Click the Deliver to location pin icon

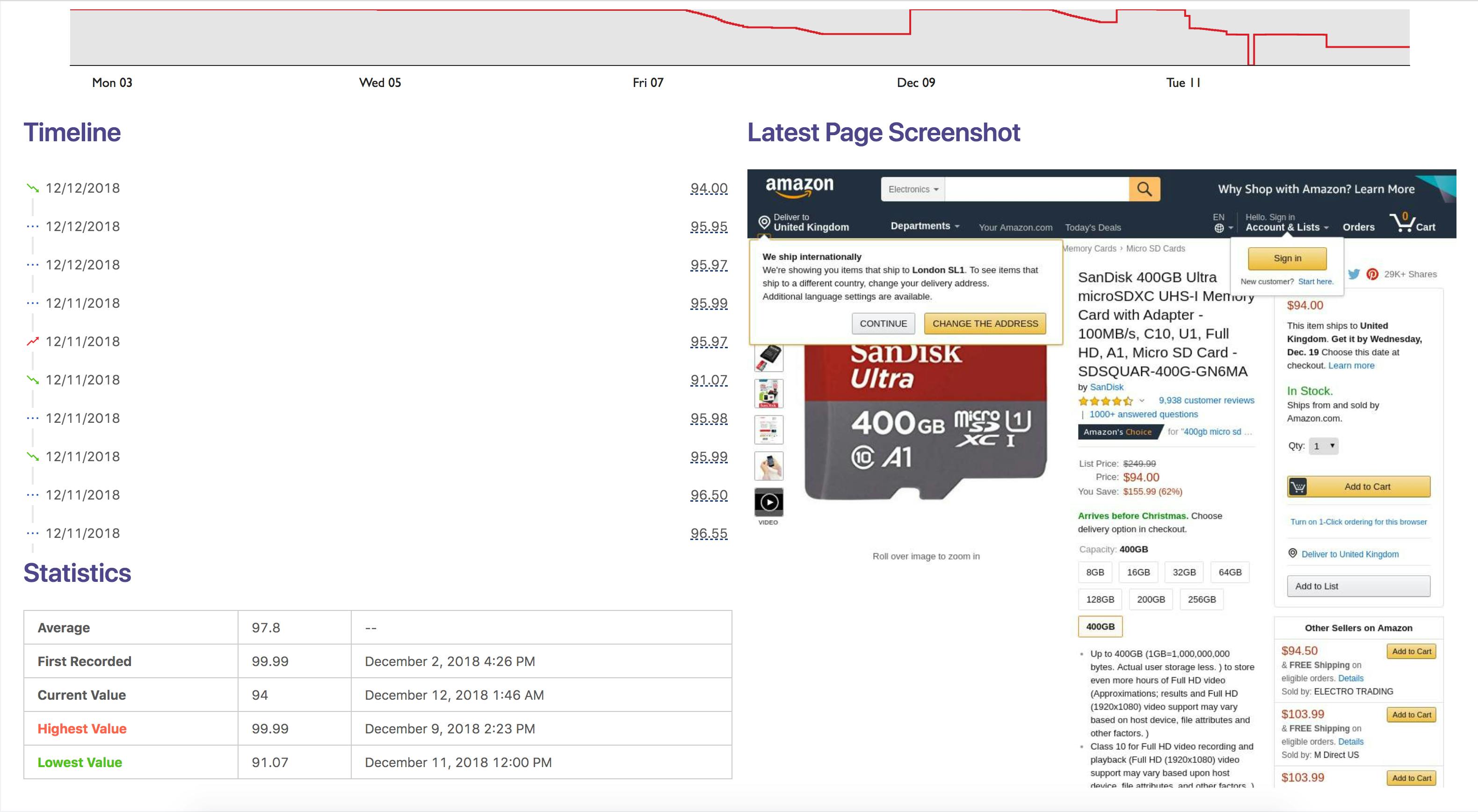click(x=764, y=222)
